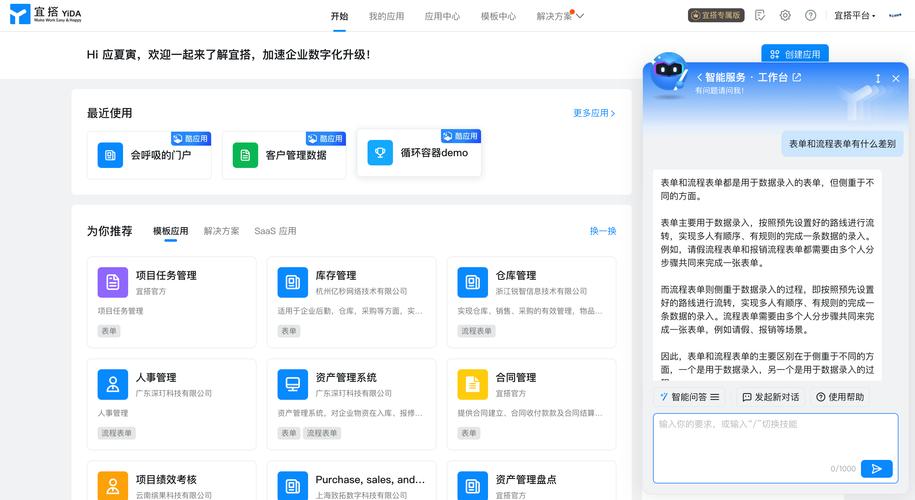Click the 项目任务管理 purple icon
This screenshot has width=915, height=500.
pos(113,282)
